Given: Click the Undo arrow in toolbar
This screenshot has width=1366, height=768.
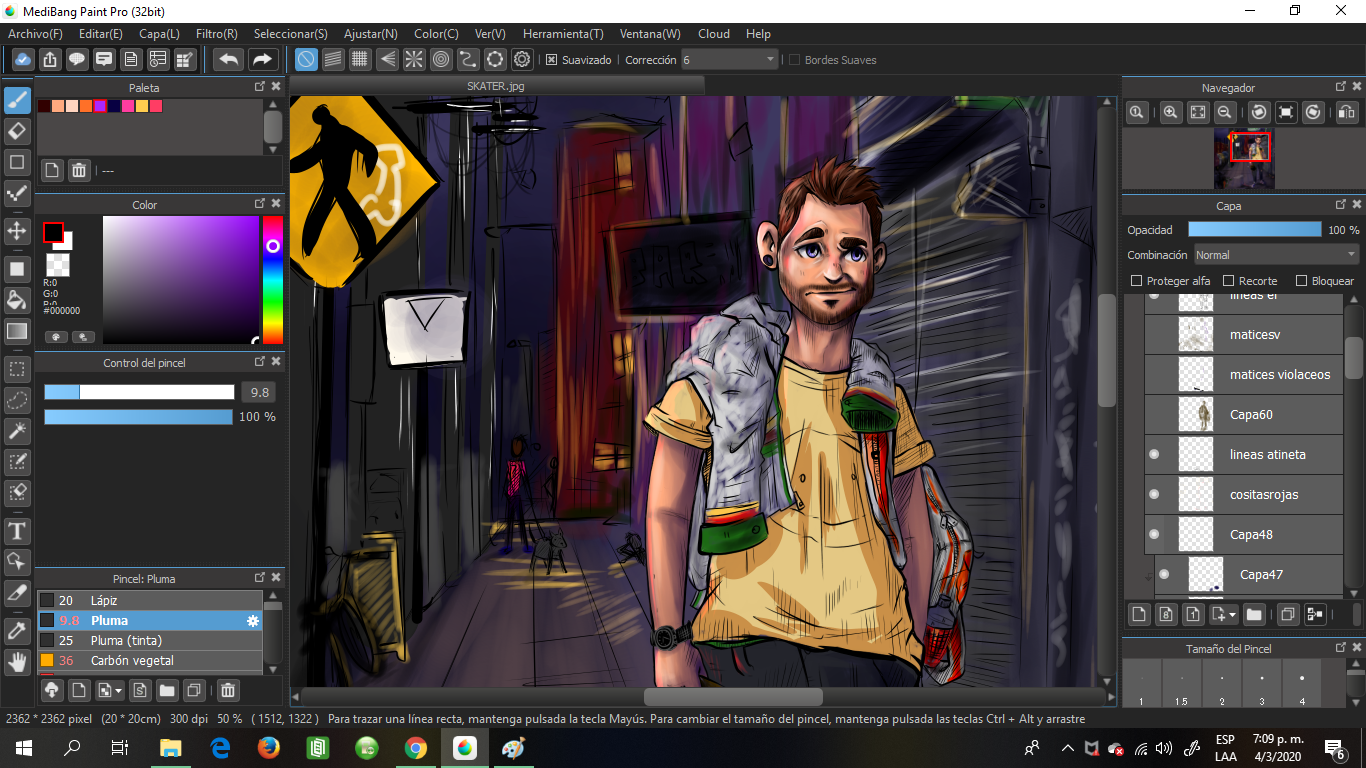Looking at the screenshot, I should click(x=229, y=60).
